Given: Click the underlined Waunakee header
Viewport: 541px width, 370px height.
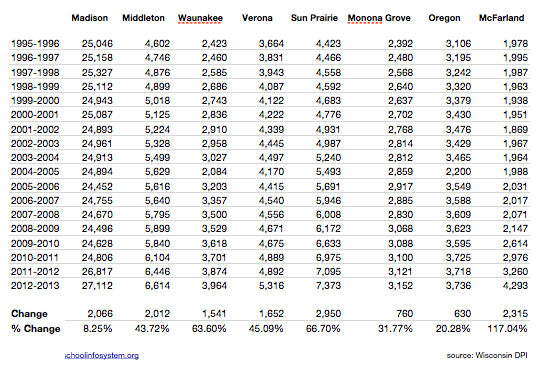Looking at the screenshot, I should click(x=200, y=18).
